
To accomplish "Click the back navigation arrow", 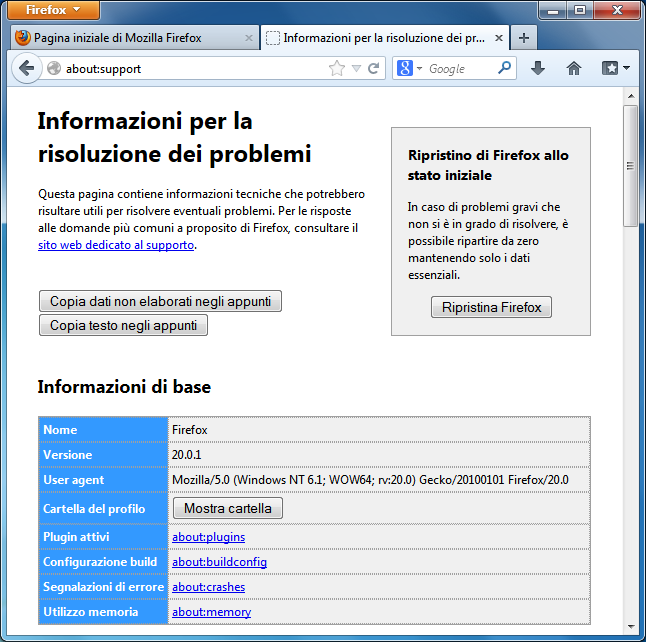I will (x=26, y=69).
